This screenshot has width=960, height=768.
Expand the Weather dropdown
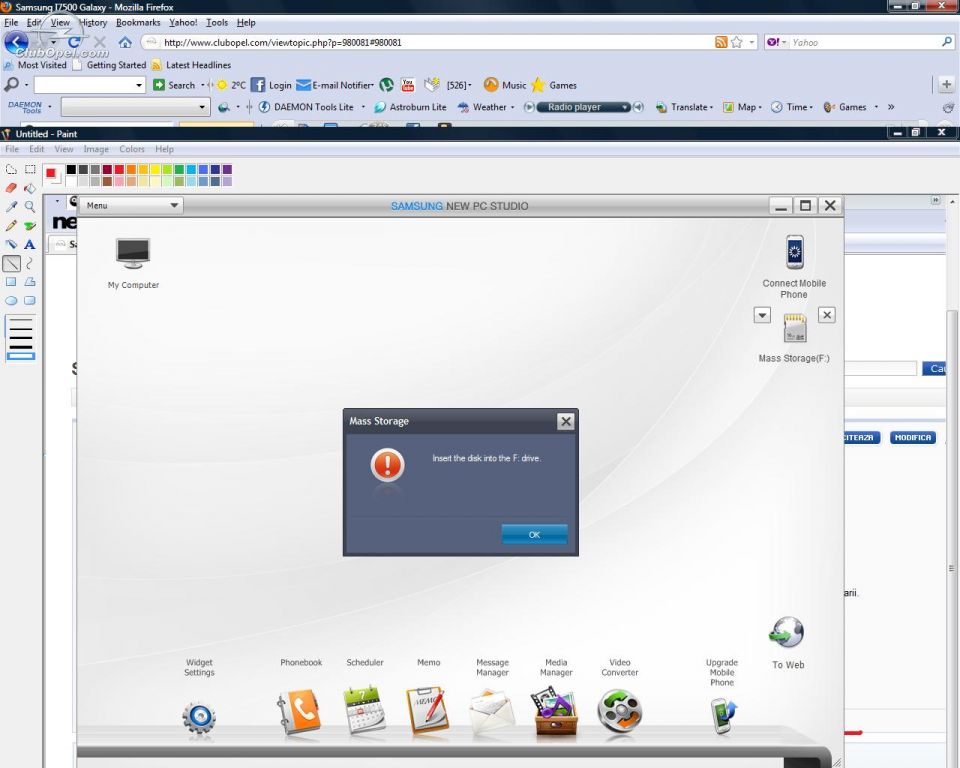point(512,107)
